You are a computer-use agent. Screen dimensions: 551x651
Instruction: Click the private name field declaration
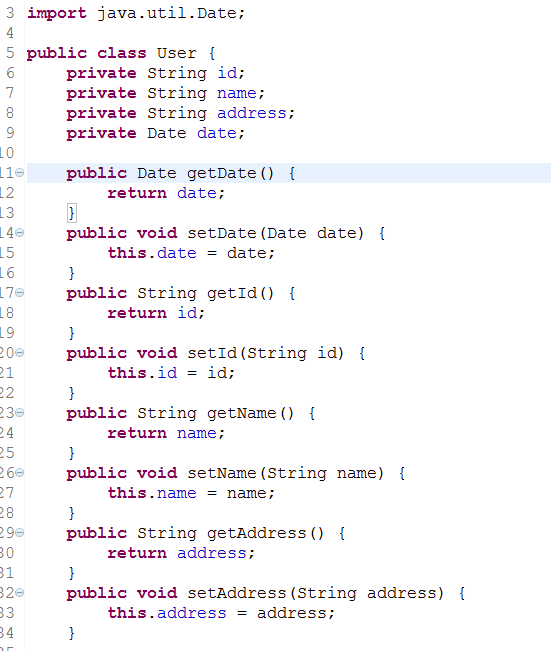[x=165, y=93]
